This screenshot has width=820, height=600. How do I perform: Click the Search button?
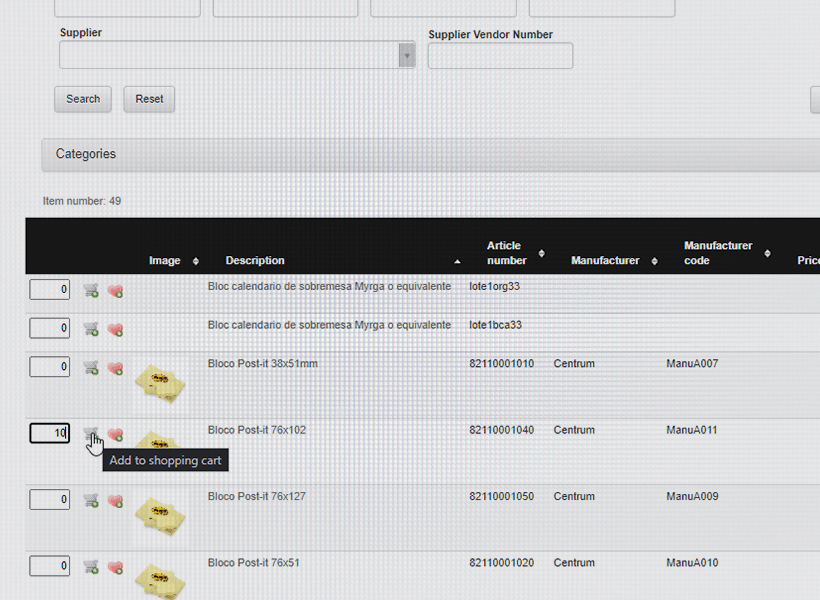click(x=83, y=99)
